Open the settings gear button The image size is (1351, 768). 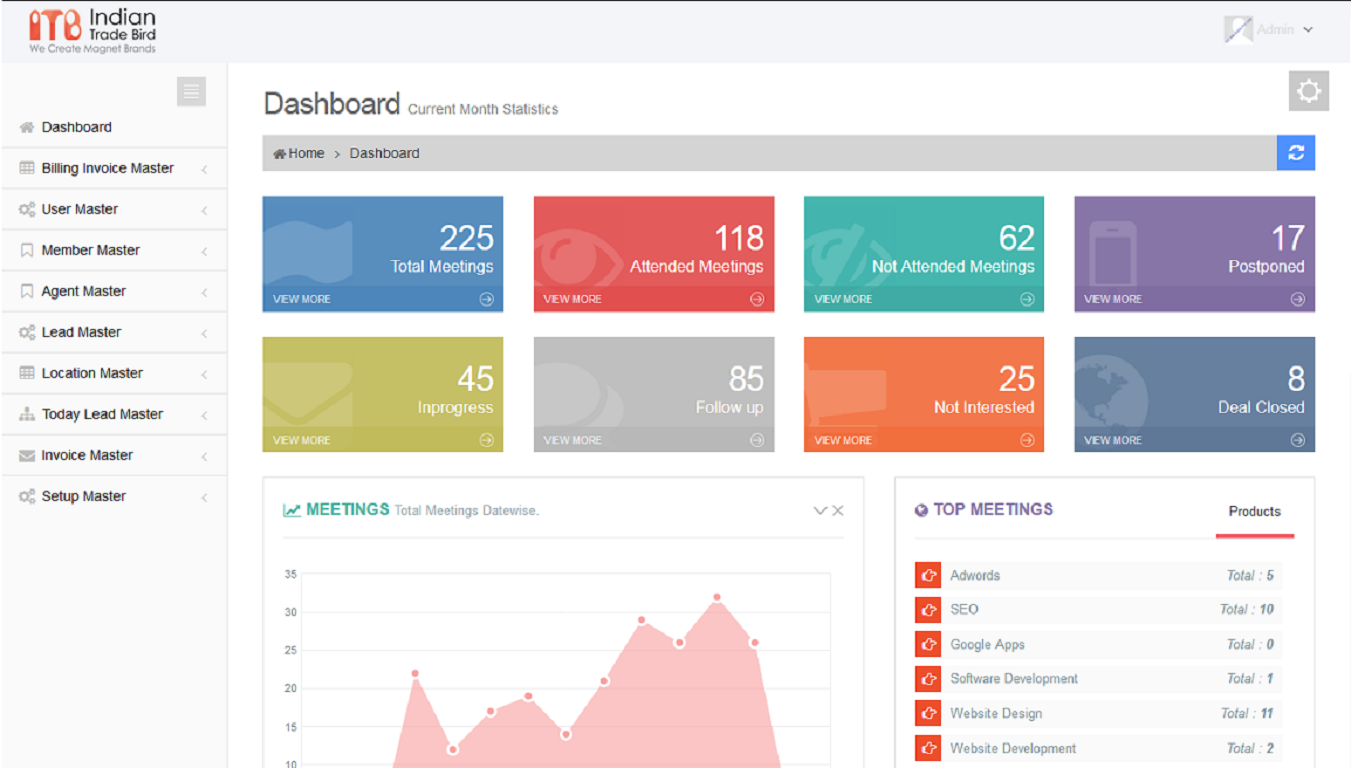click(1308, 91)
